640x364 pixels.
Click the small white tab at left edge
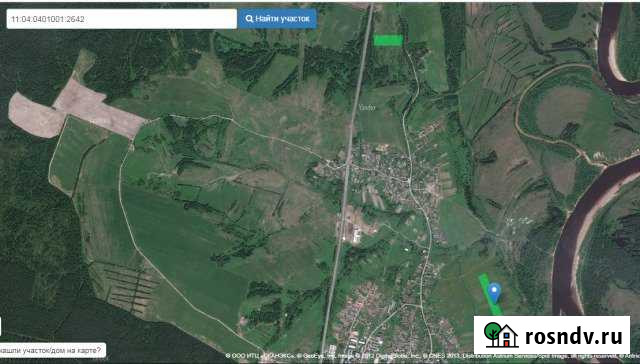pos(0,326)
